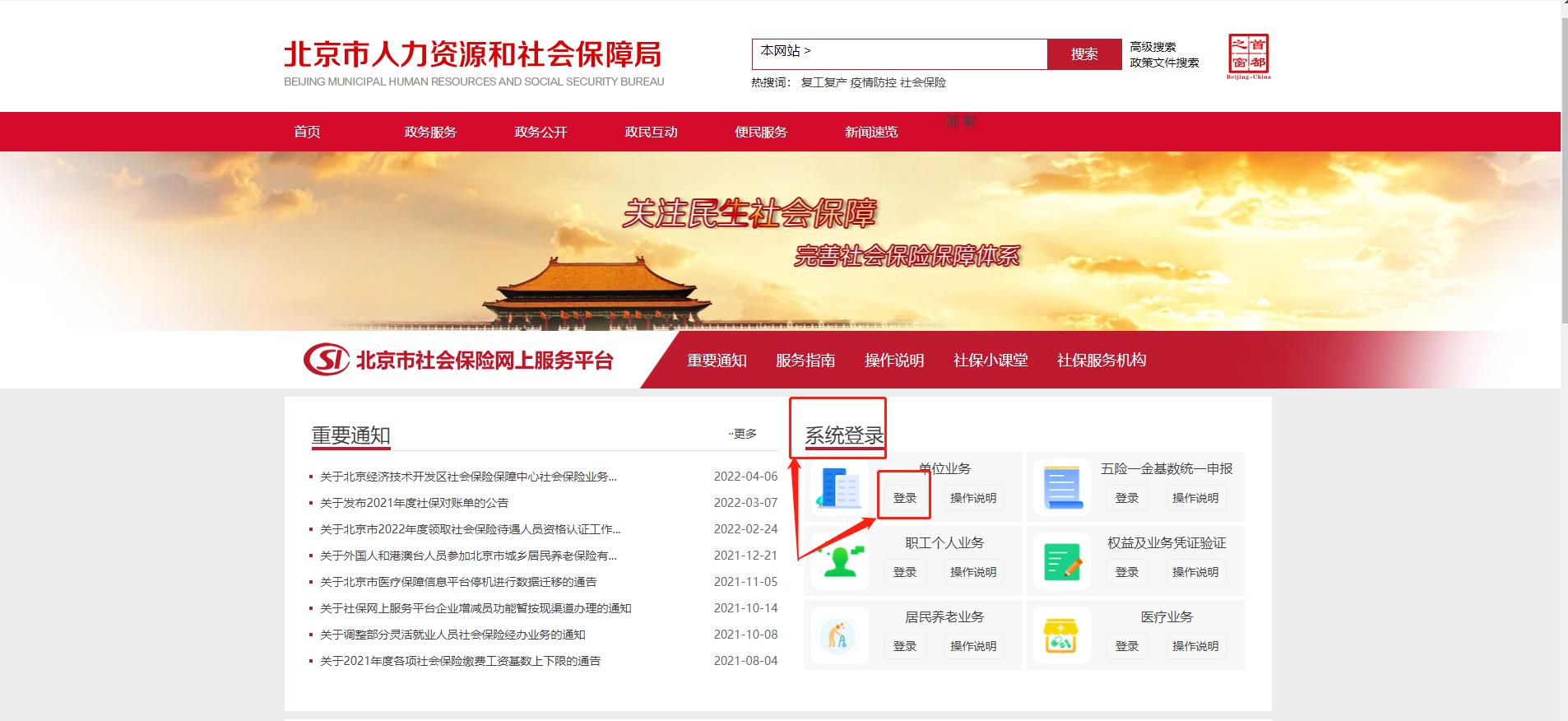This screenshot has width=1568, height=721.
Task: Click the 北京市人力资源和社会保障局 title logo
Action: pyautogui.click(x=473, y=62)
